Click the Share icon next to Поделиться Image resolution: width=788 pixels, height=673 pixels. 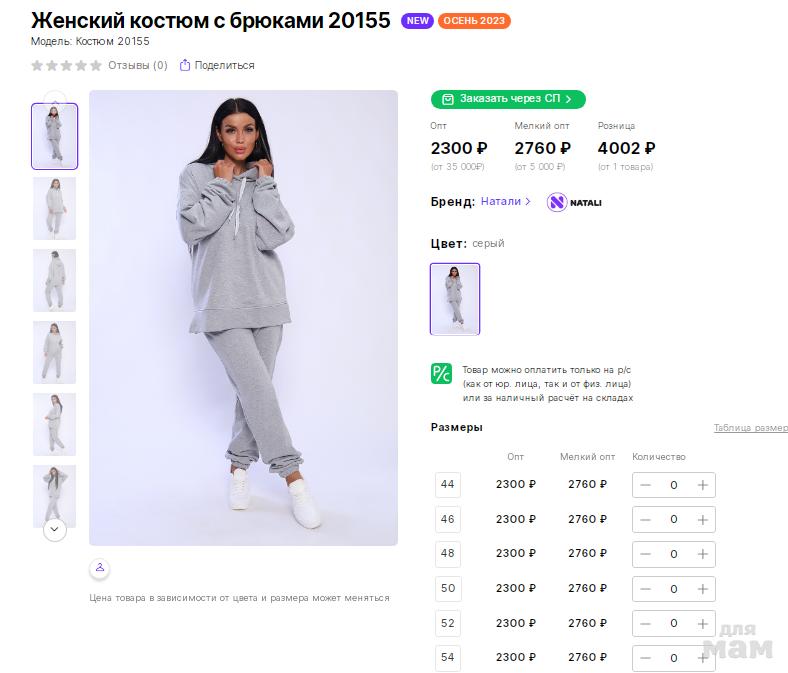[185, 66]
